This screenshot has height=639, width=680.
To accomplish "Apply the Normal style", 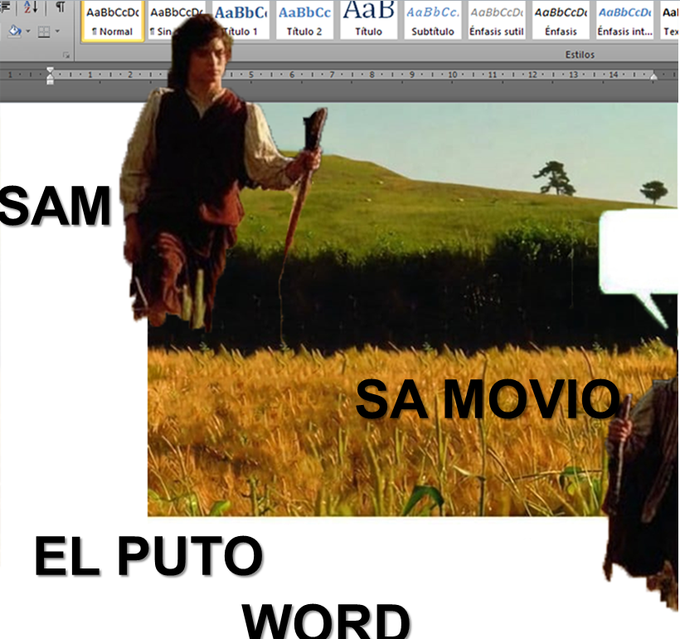I will (113, 21).
